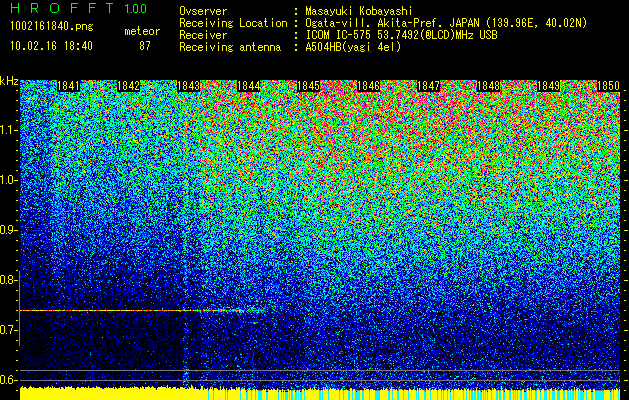
Task: Click the ICOM IC-575 receiver value
Action: coord(401,35)
